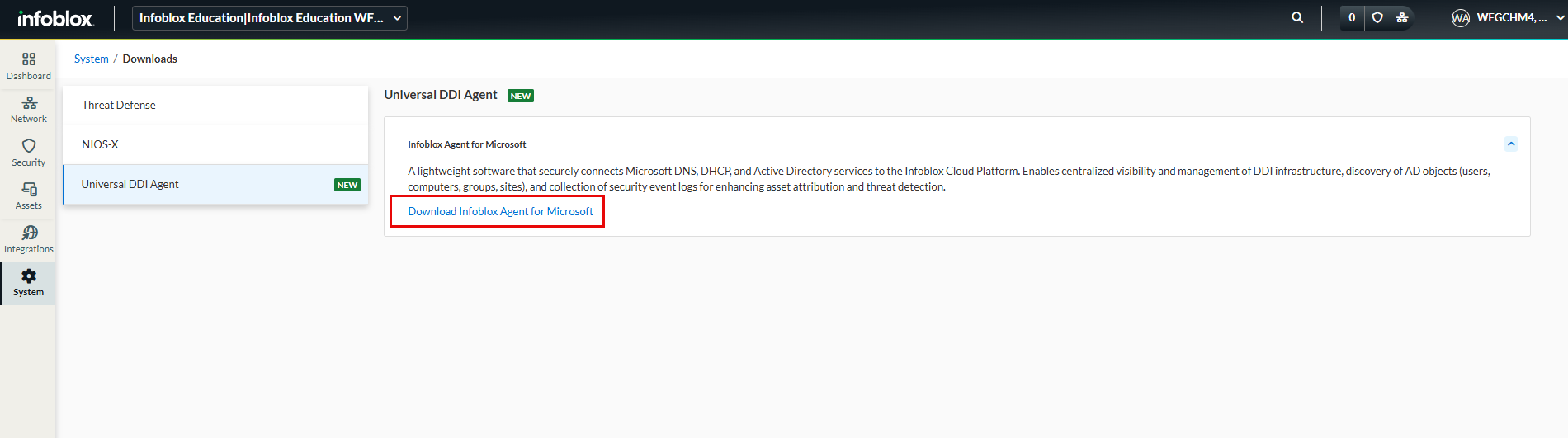Open the Security sidebar section
Screen dimensions: 1568x438
pos(28,153)
